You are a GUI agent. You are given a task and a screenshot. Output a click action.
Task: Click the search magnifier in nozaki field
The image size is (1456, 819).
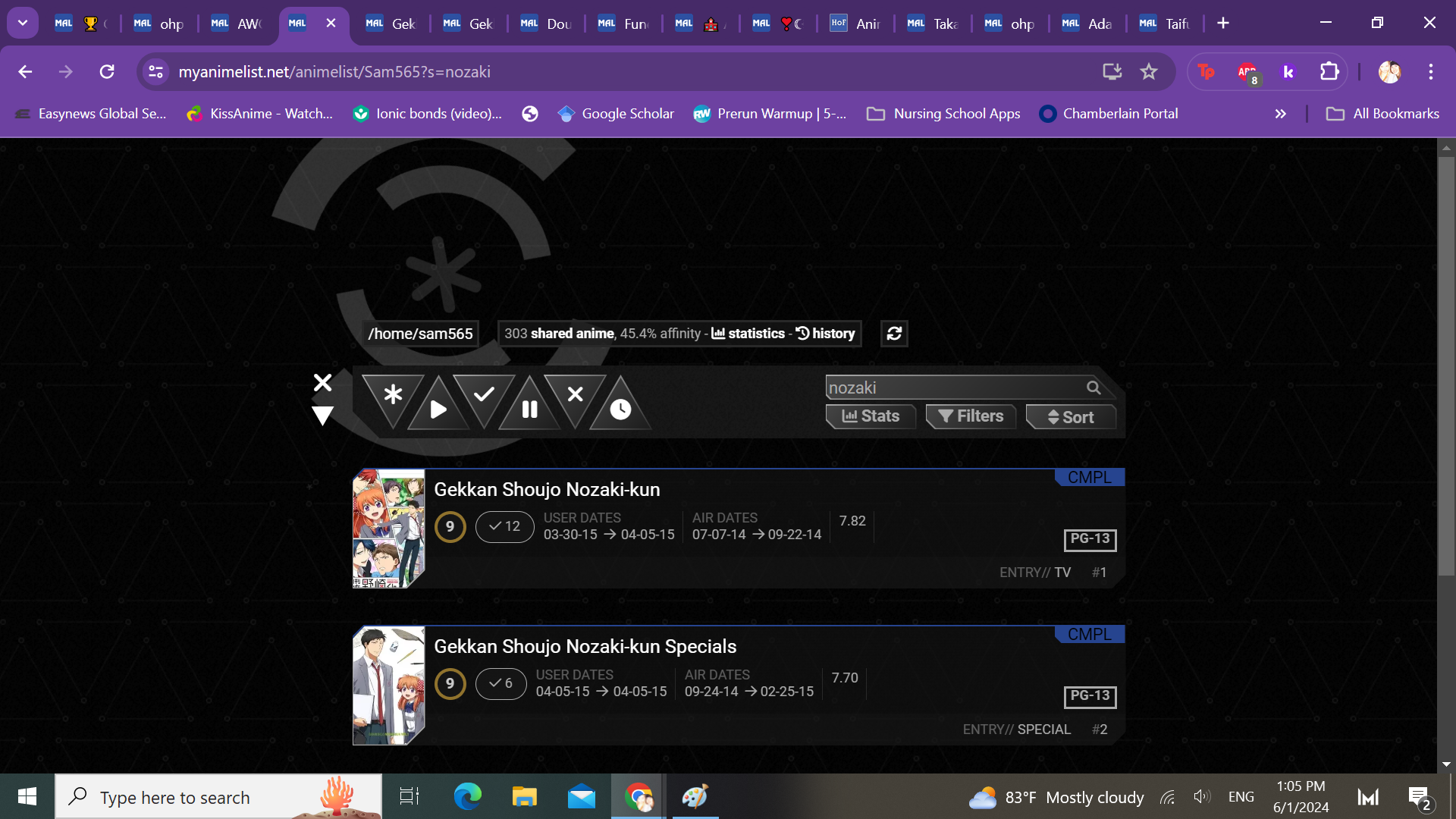tap(1093, 388)
